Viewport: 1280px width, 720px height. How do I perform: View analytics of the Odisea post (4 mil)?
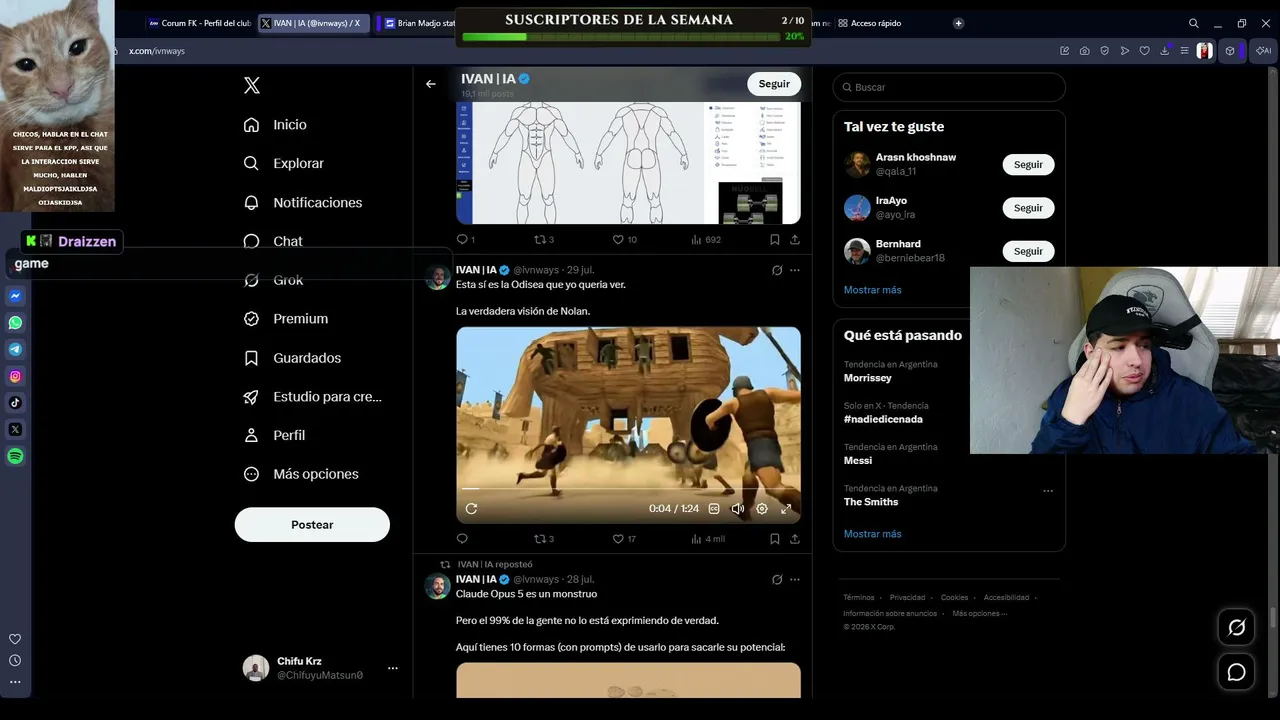708,539
